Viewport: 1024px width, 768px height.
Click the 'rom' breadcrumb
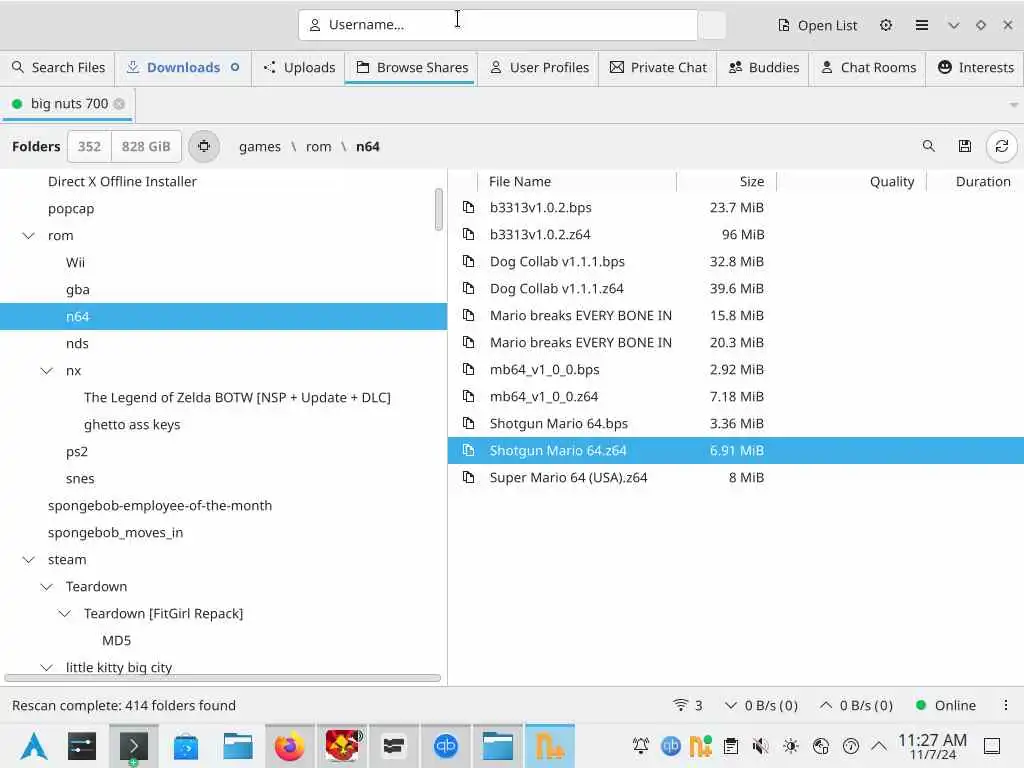319,146
